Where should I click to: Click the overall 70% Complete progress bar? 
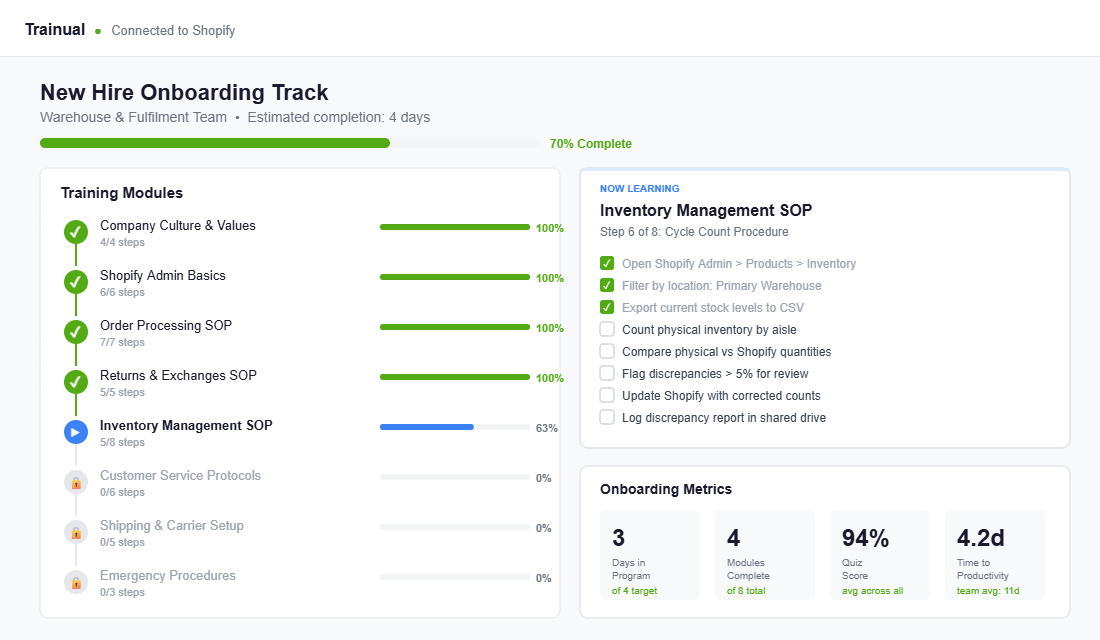[x=290, y=143]
